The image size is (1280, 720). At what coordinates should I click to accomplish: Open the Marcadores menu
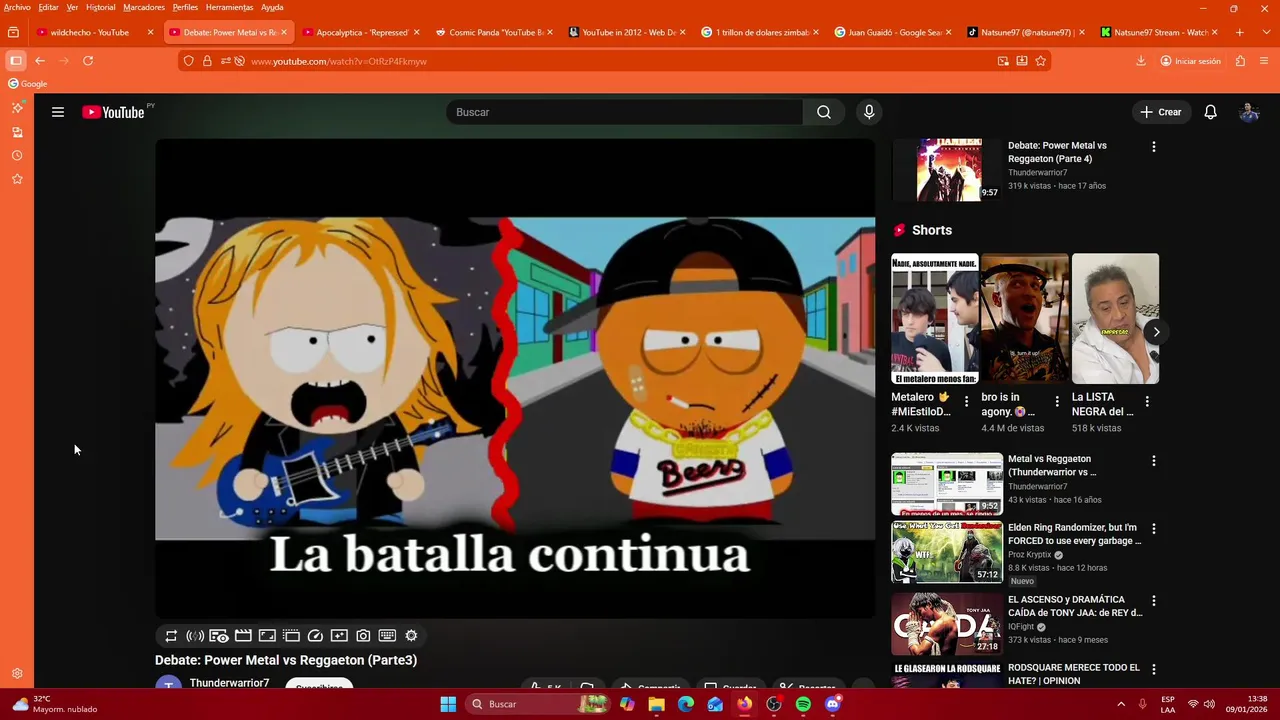click(x=144, y=7)
